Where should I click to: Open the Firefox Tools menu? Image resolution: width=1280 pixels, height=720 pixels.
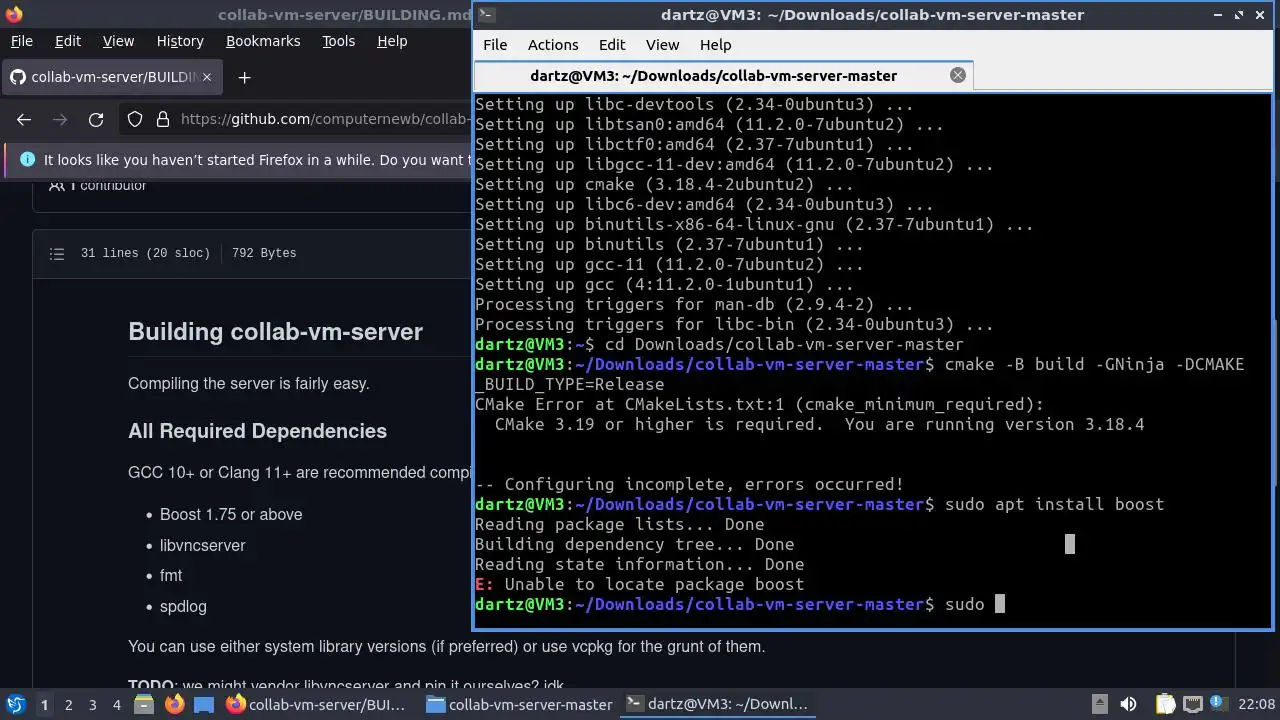click(338, 41)
